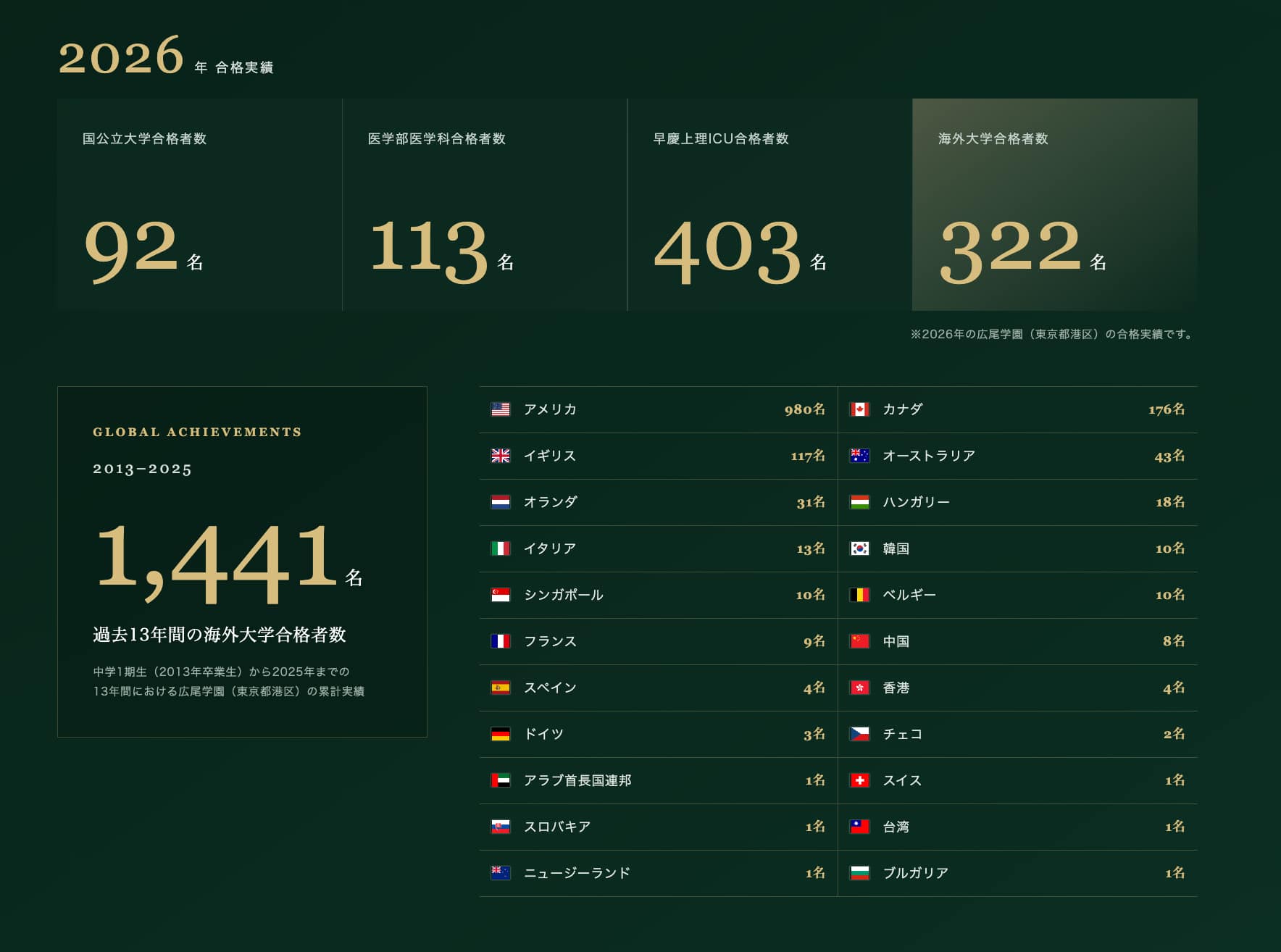Click the Taiwan flag icon
Screen dimensions: 1281x952
click(859, 827)
